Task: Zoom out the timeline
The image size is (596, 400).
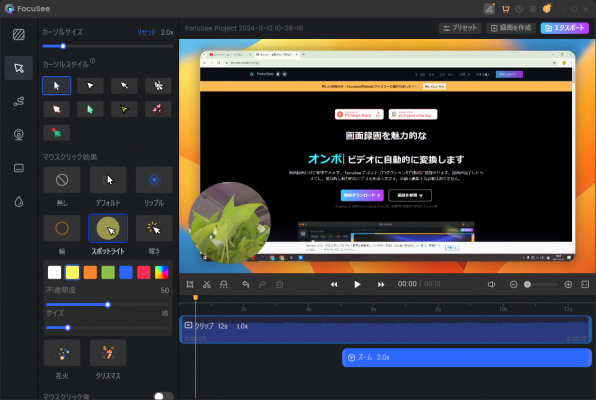Action: (514, 284)
